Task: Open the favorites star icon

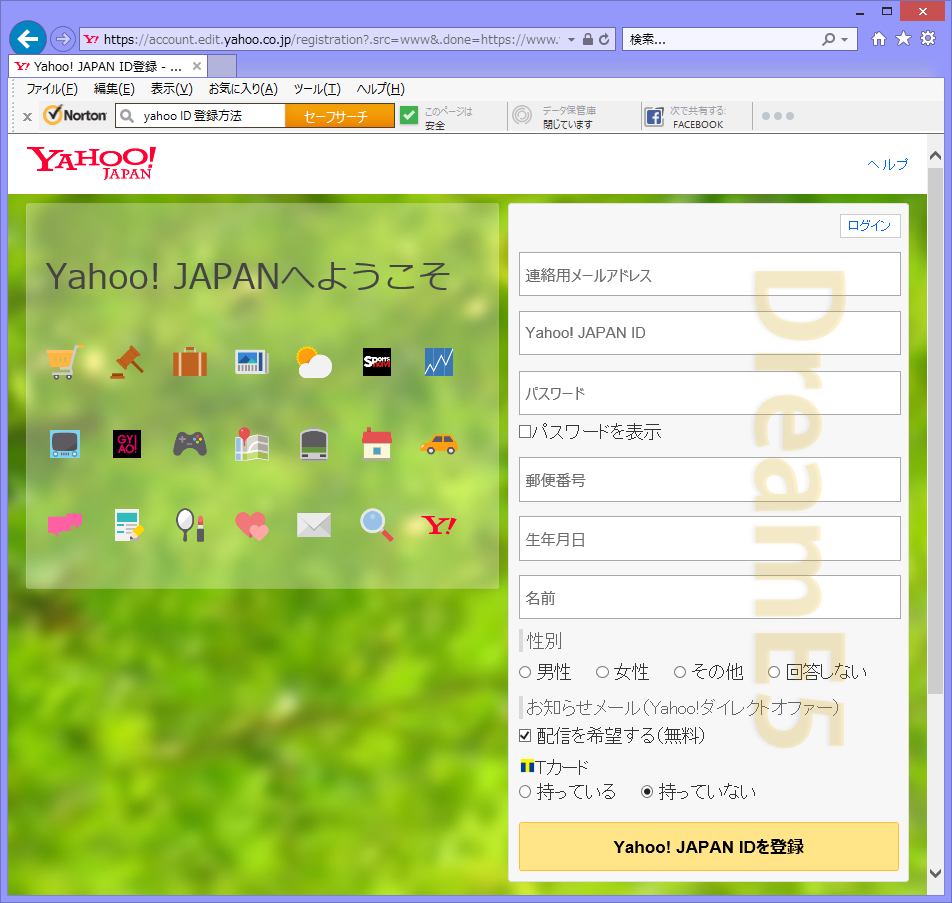Action: (903, 39)
